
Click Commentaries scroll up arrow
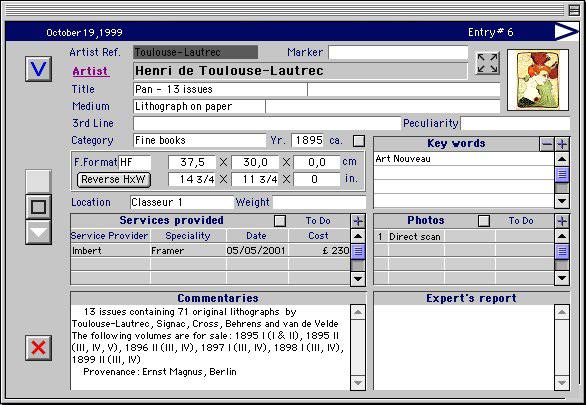tap(358, 312)
